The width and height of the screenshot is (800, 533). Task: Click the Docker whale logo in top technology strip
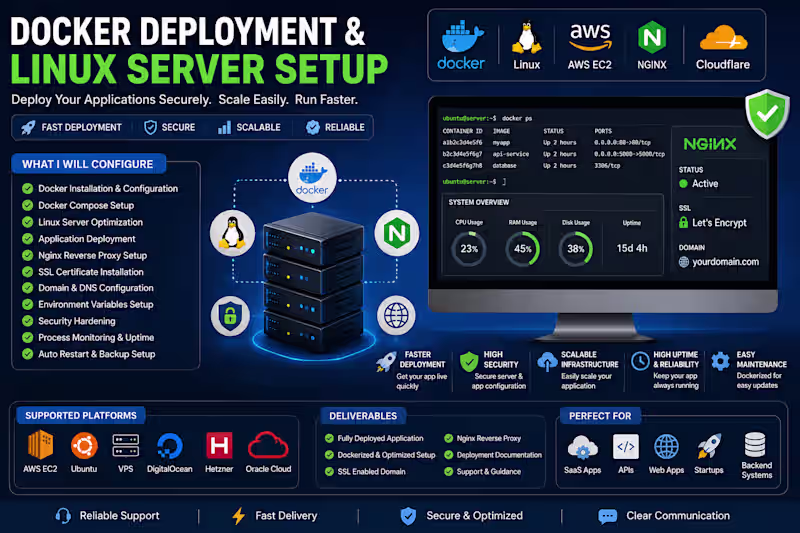462,37
